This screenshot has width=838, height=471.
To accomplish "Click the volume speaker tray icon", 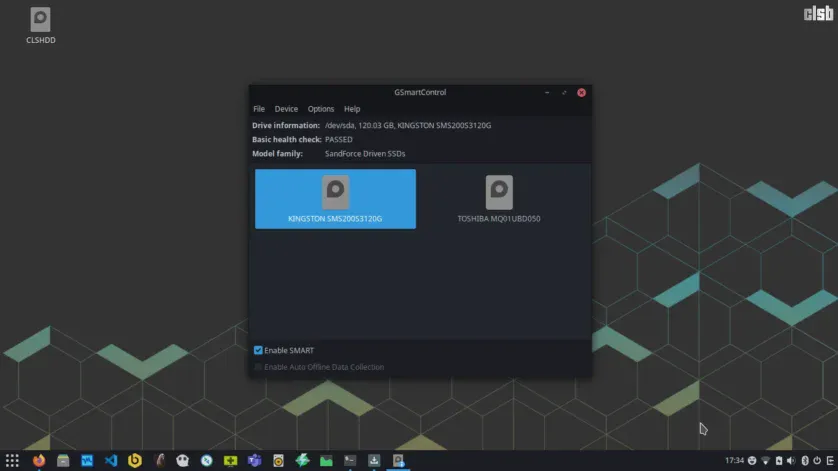I will 790,461.
